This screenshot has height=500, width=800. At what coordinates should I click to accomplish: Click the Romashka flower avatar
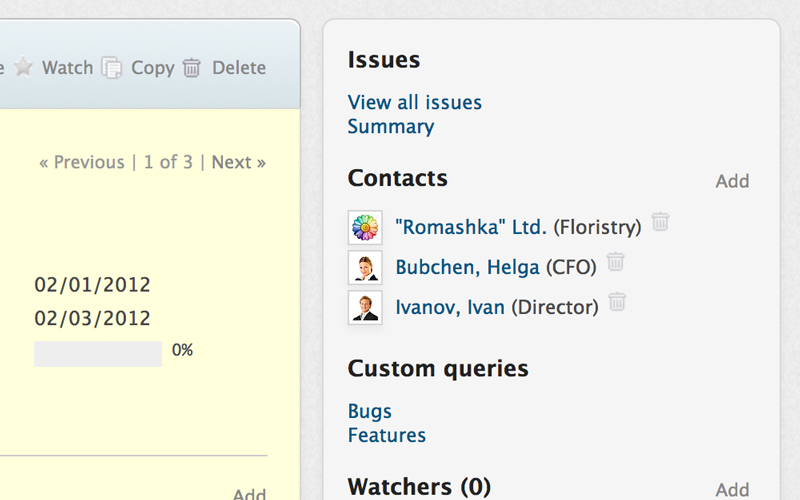(365, 228)
